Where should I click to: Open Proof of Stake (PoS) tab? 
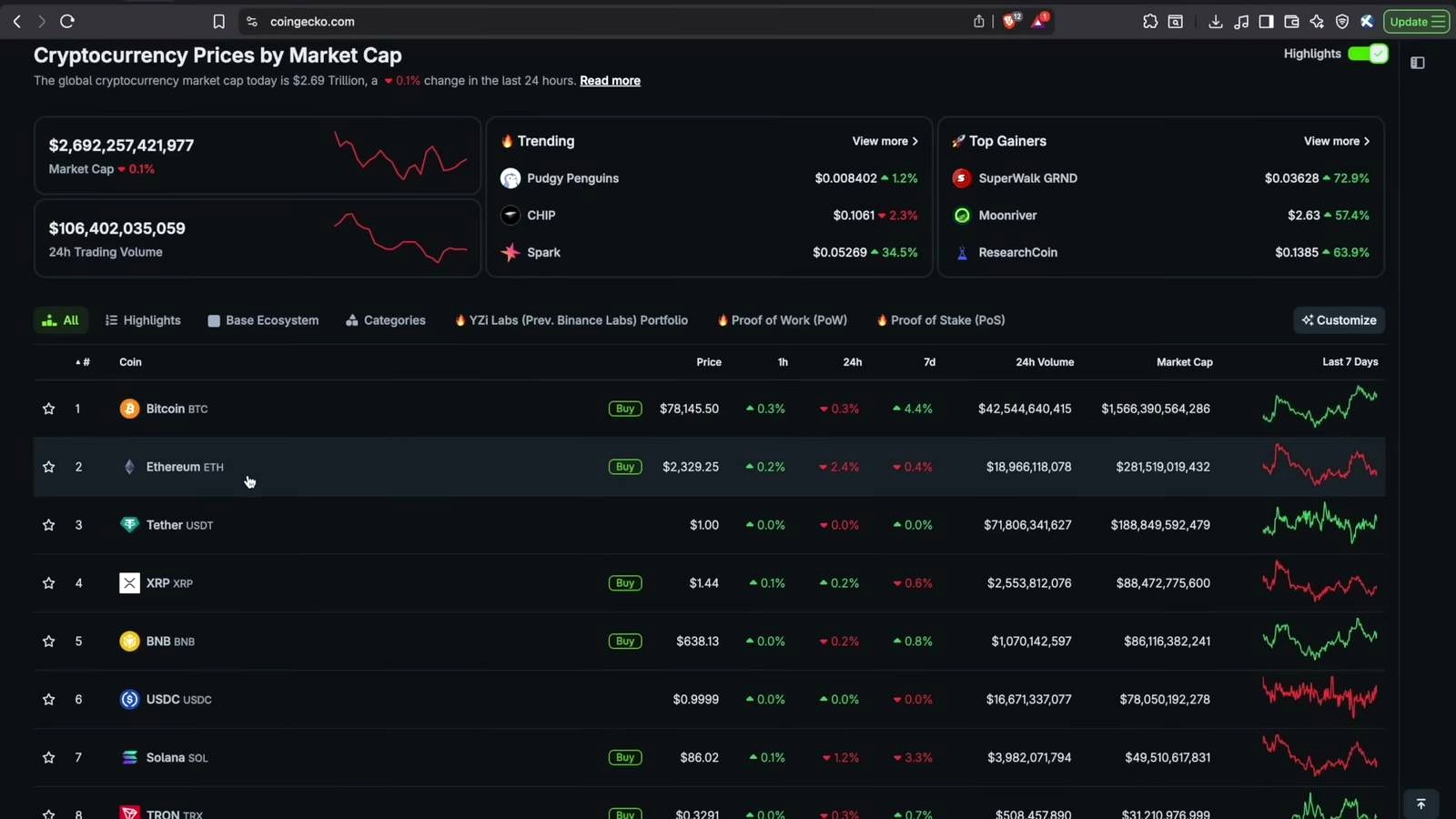[941, 320]
